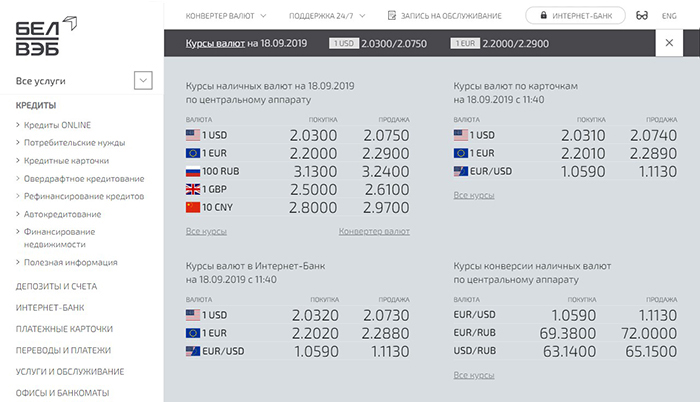Expand the Все услуги dropdown arrow
Viewport: 700px width, 402px height.
click(x=142, y=81)
